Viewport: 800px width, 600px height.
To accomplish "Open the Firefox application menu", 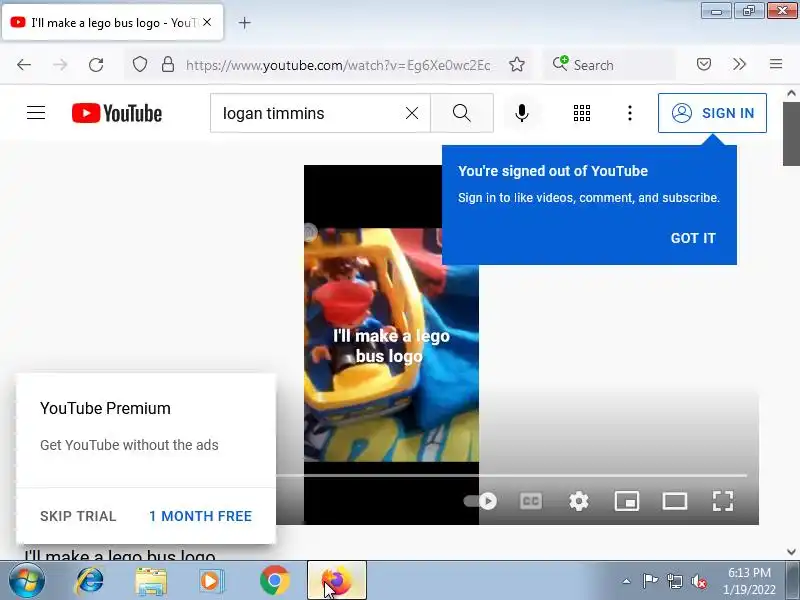I will click(x=776, y=64).
